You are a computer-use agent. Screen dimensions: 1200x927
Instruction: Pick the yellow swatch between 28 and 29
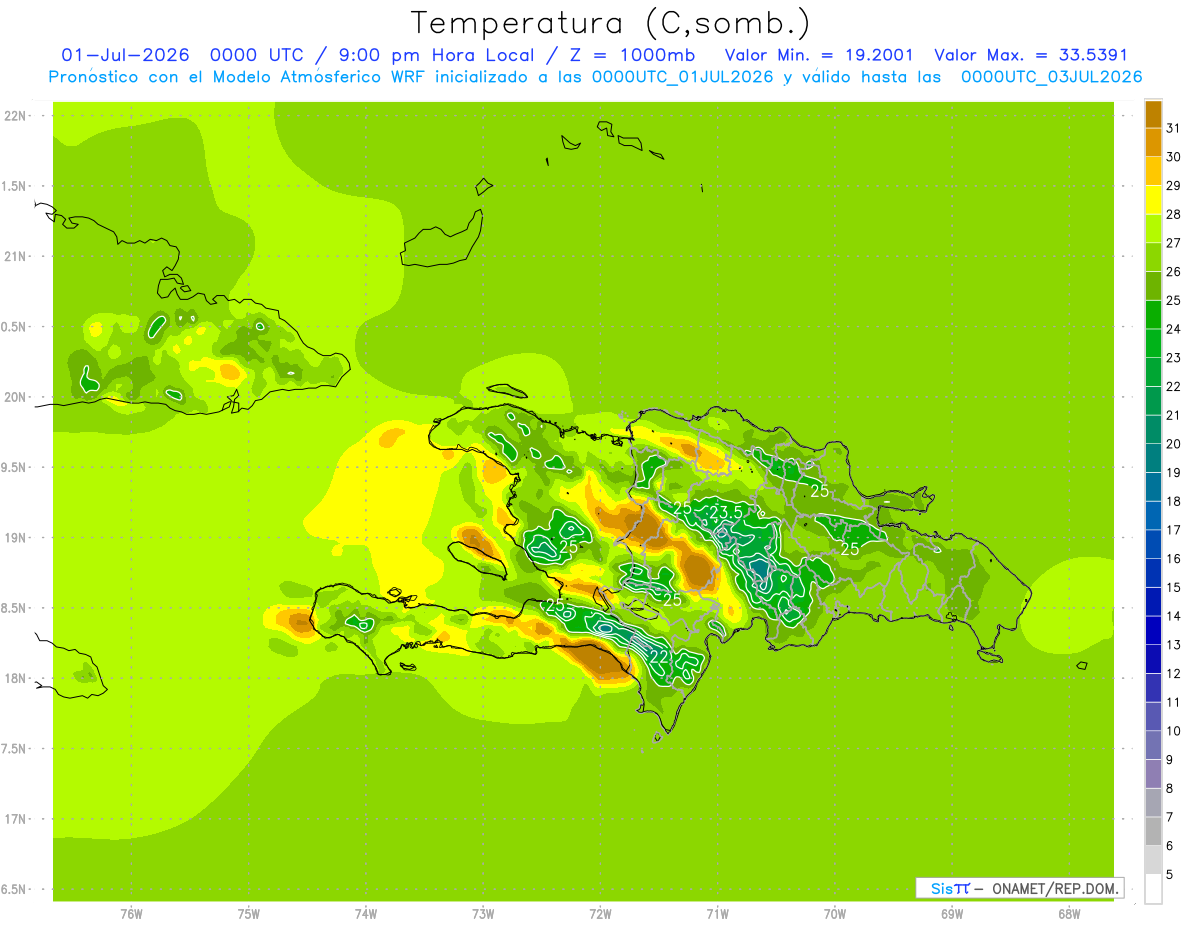(1153, 200)
